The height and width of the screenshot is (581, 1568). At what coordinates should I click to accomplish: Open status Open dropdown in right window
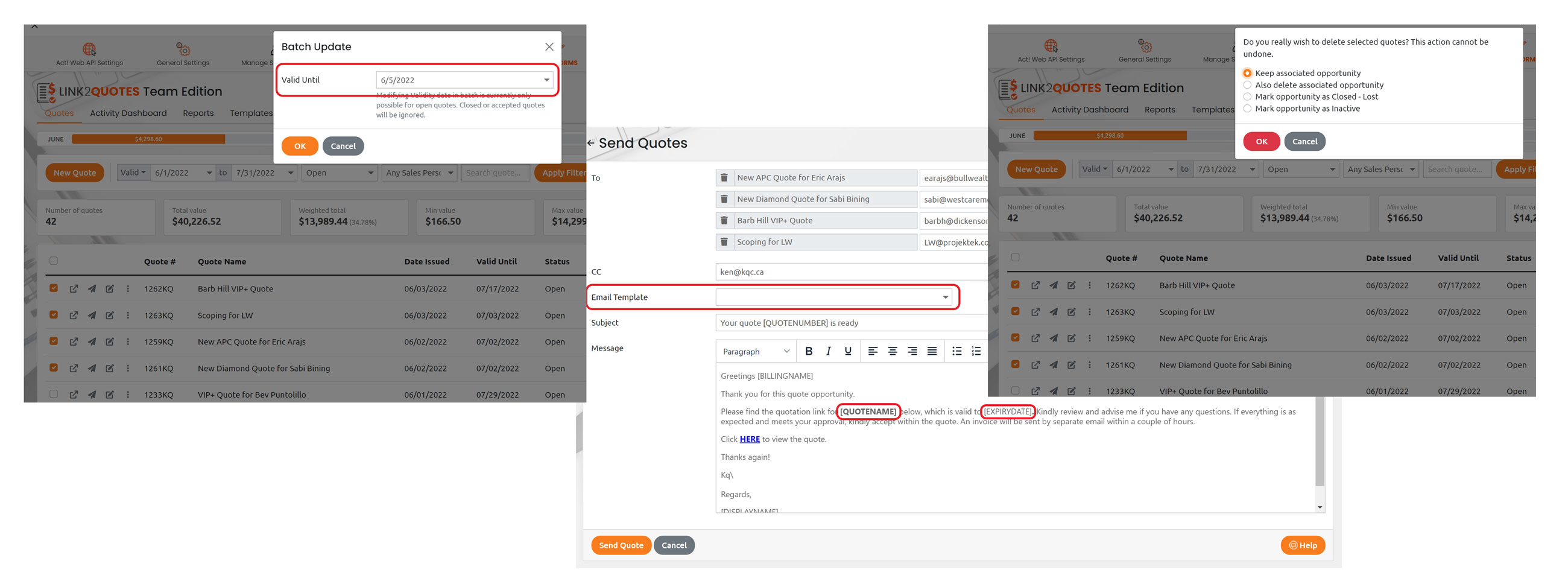click(1301, 170)
